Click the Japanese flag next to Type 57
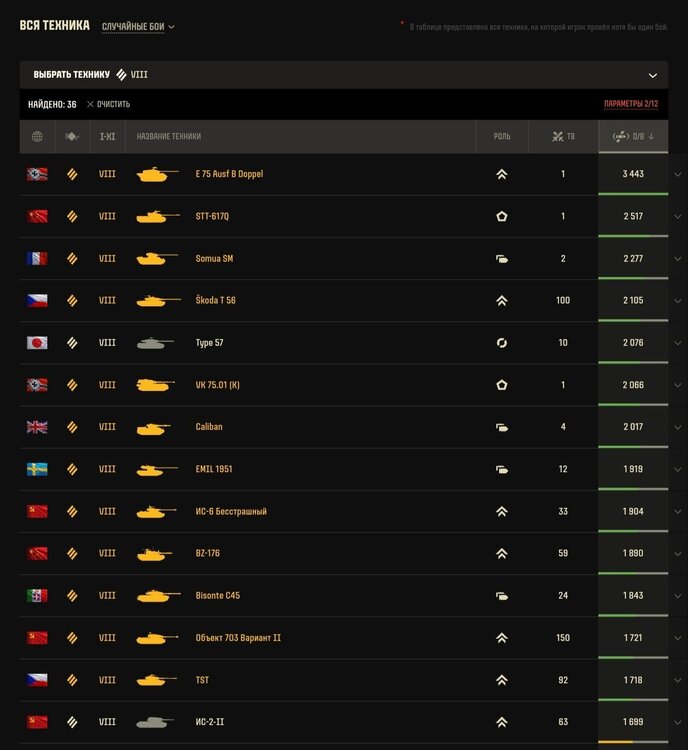This screenshot has width=688, height=750. click(x=37, y=343)
